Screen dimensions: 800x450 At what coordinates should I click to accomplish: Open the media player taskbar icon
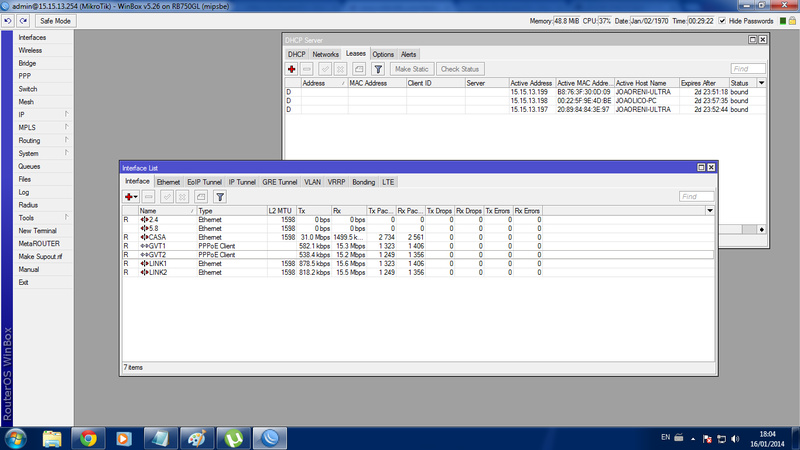(x=123, y=439)
